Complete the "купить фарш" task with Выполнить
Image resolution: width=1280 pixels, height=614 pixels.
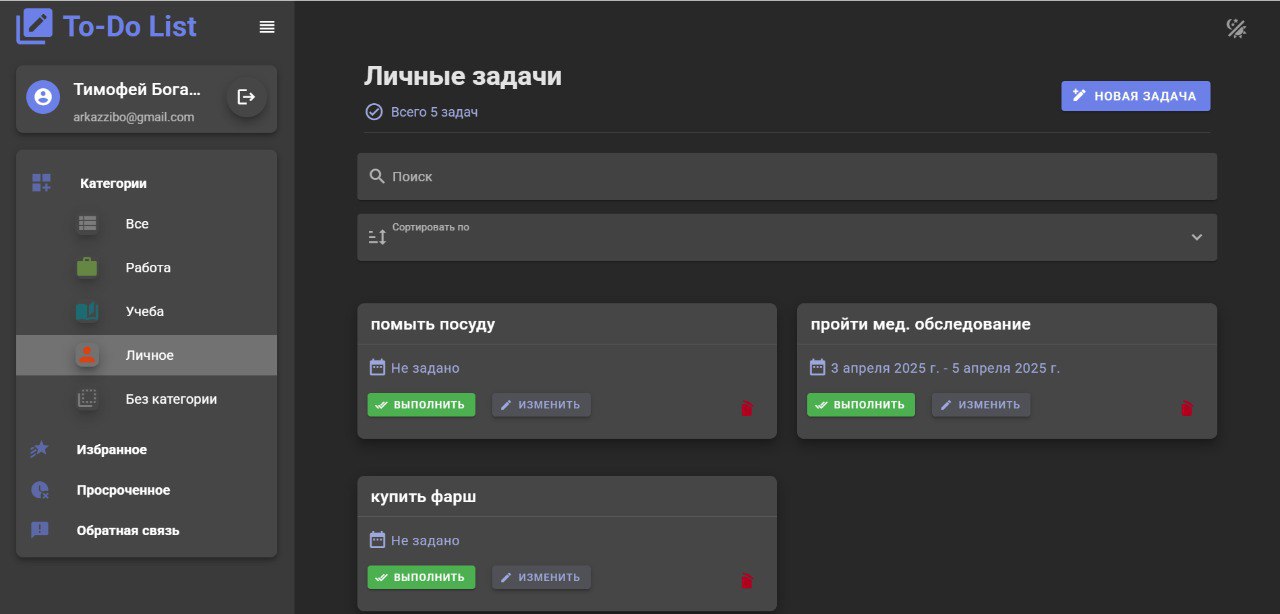point(421,577)
